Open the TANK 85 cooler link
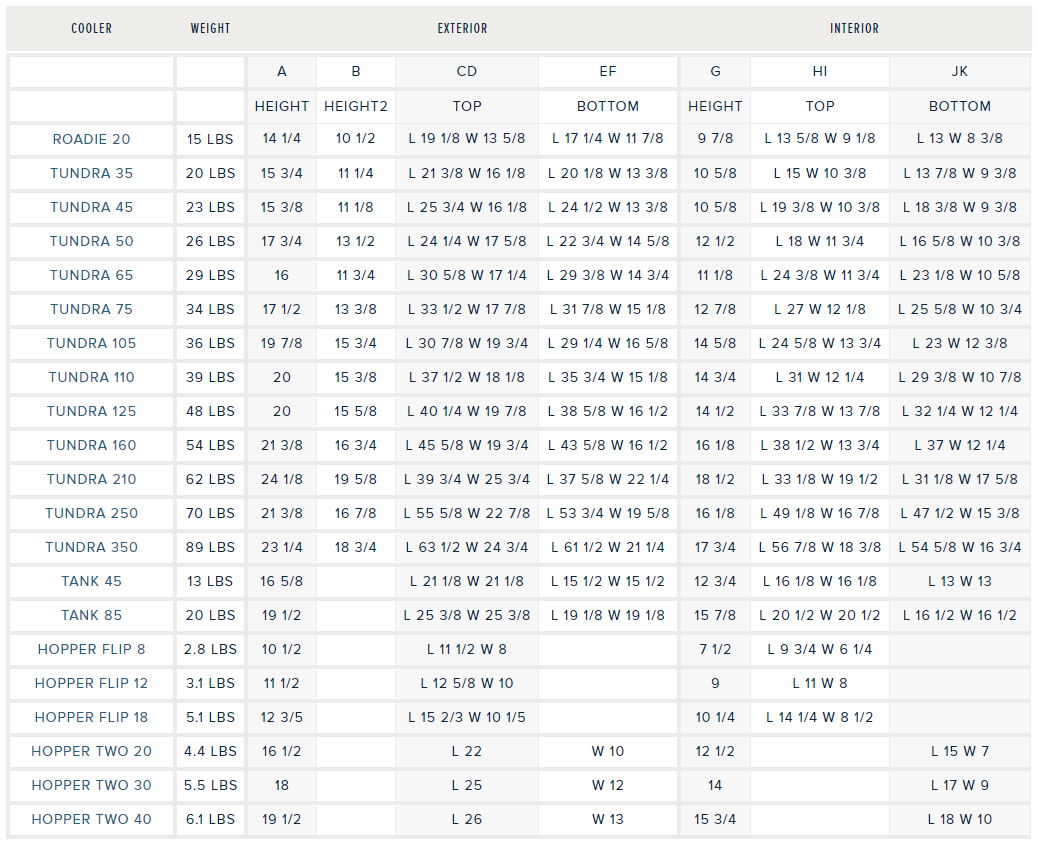 (x=91, y=615)
